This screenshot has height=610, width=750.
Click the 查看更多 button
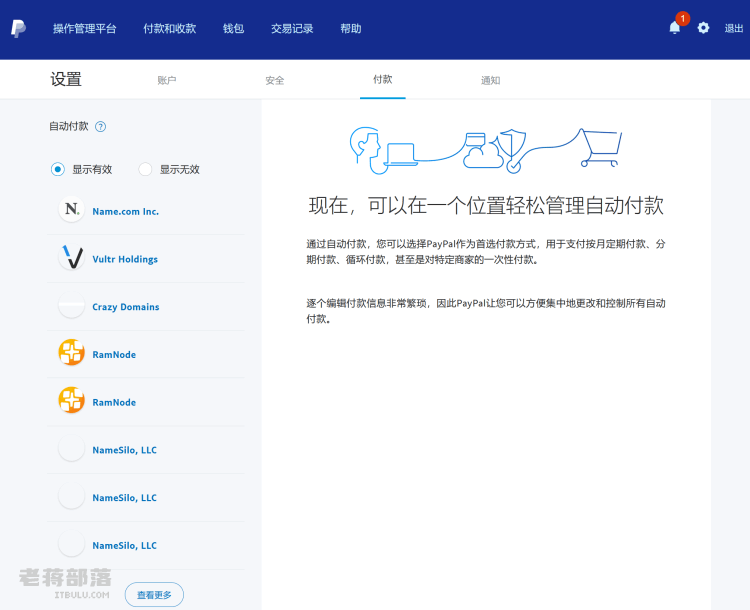click(154, 595)
